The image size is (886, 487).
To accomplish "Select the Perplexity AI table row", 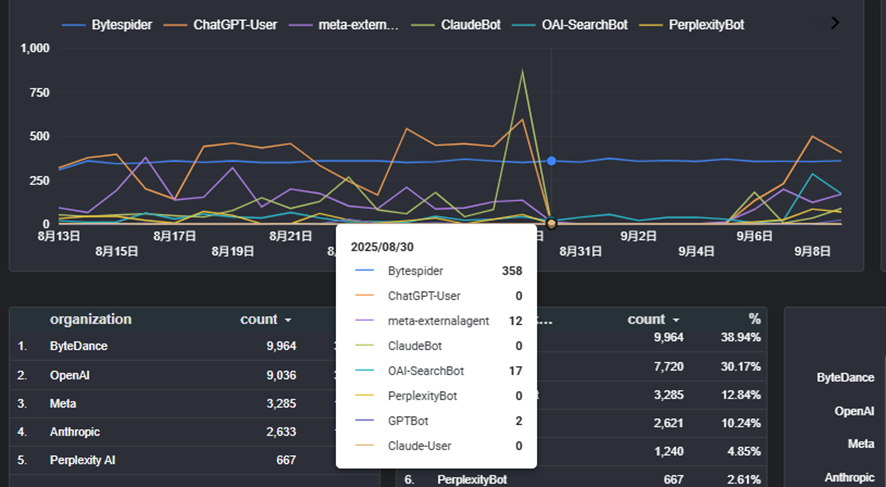I will [x=88, y=460].
